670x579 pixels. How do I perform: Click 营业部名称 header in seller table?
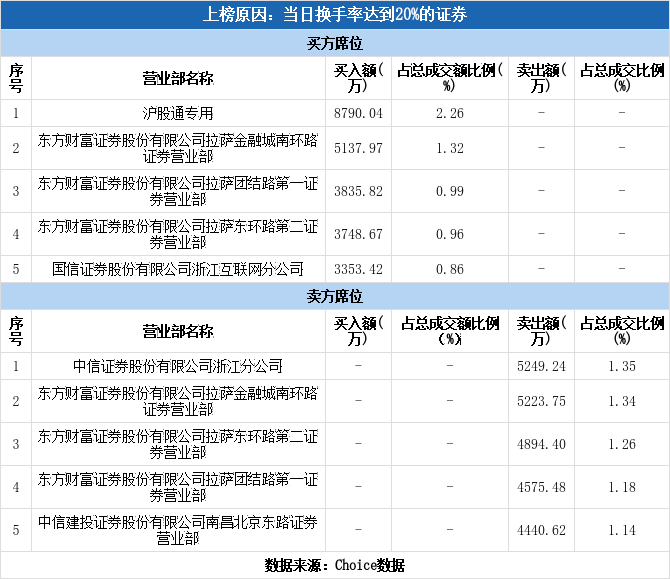pyautogui.click(x=178, y=332)
